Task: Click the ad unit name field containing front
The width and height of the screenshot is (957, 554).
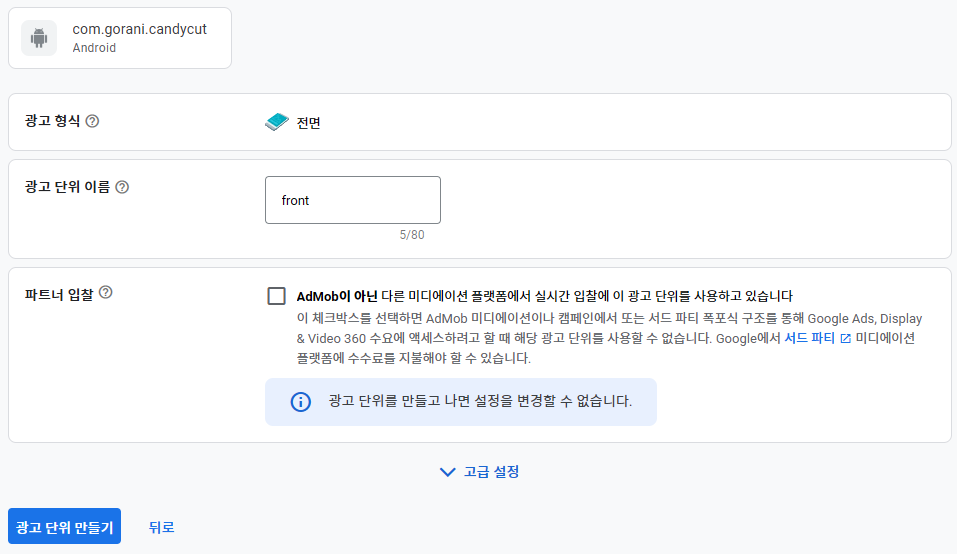Action: coord(353,200)
